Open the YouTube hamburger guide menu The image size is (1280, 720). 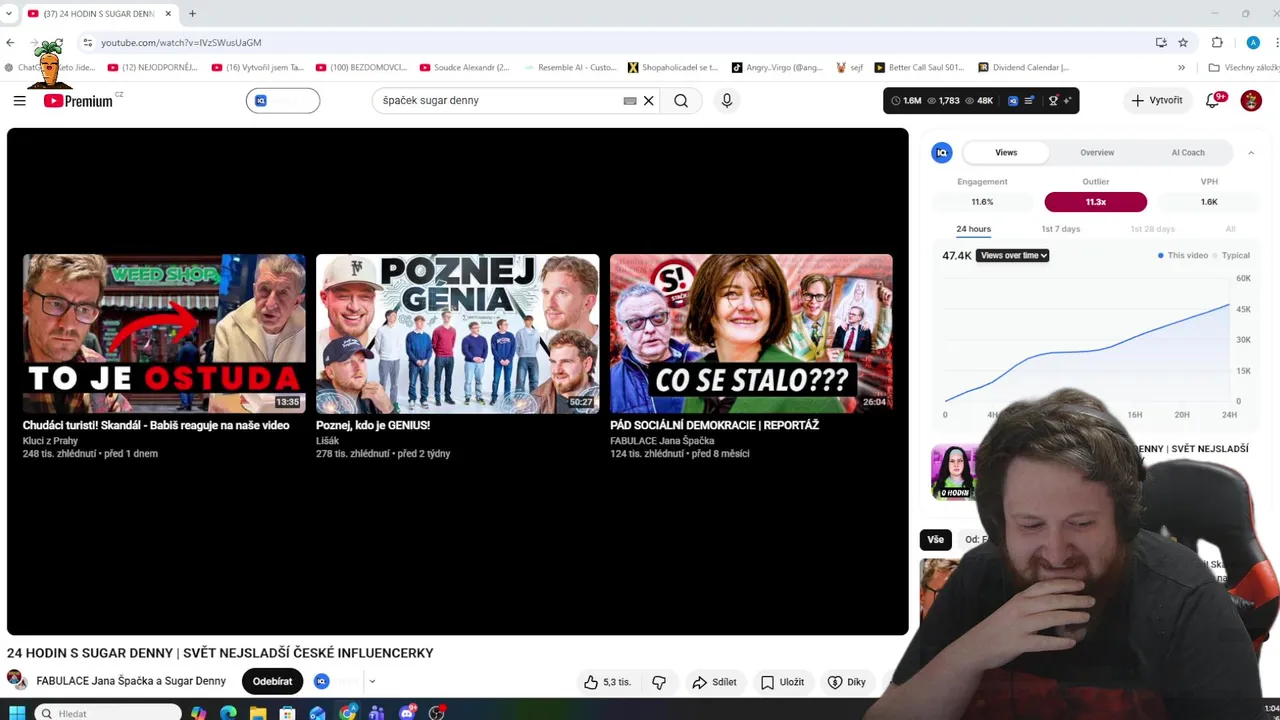[19, 100]
